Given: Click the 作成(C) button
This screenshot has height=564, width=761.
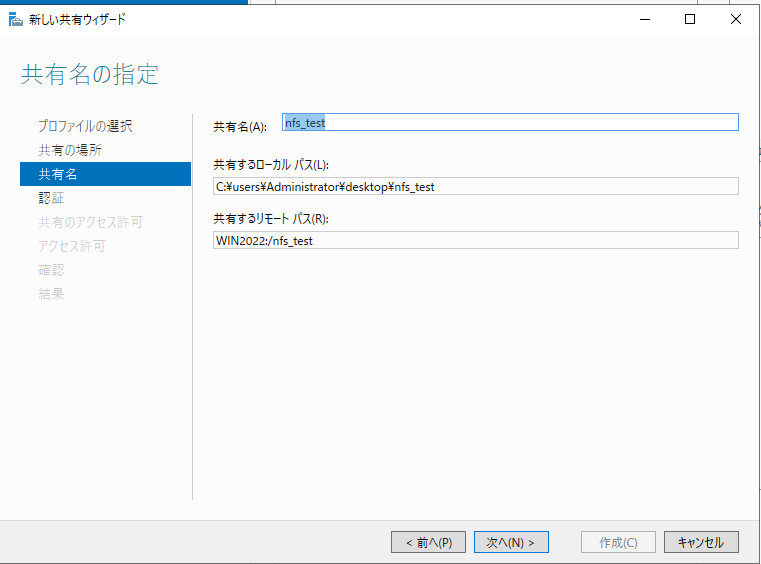Looking at the screenshot, I should pos(618,542).
